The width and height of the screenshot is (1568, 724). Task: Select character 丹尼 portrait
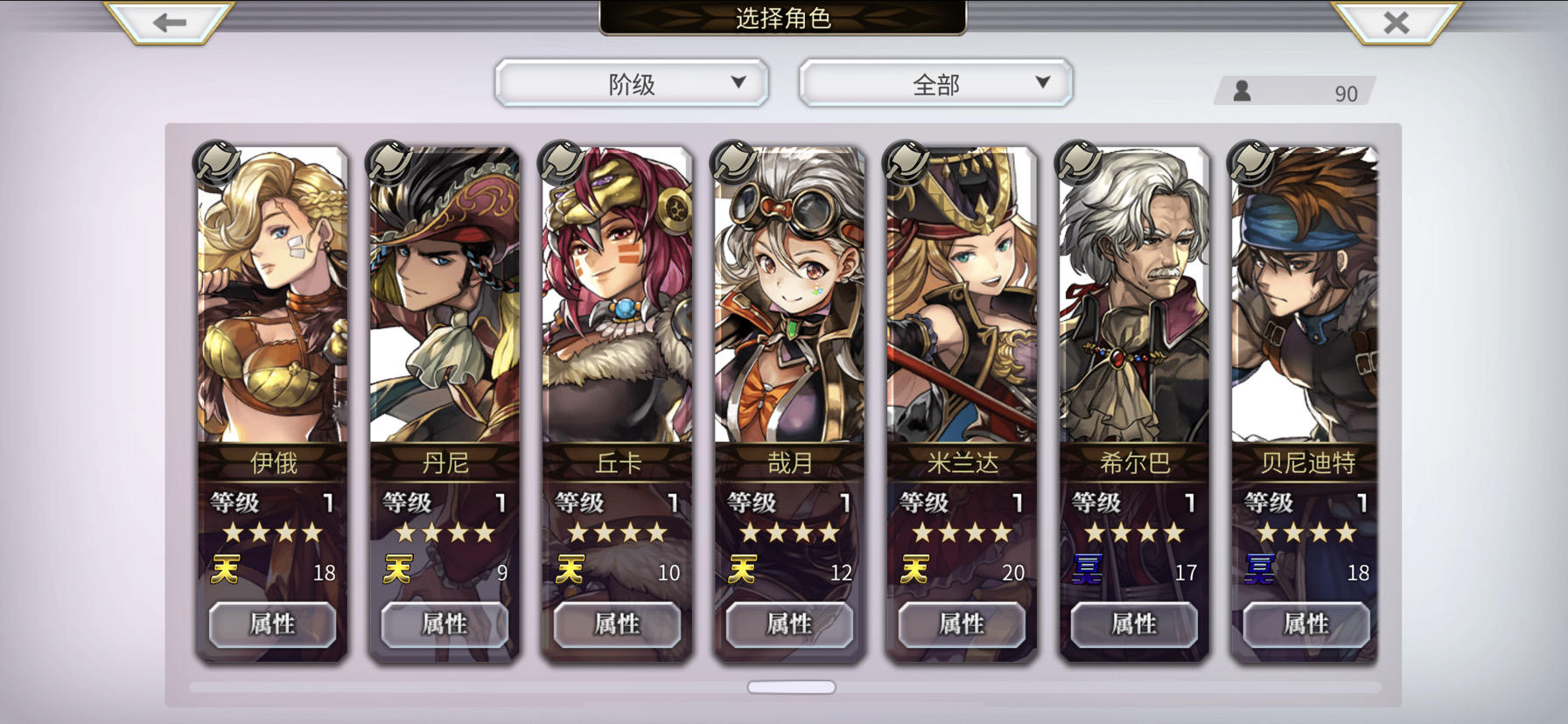pyautogui.click(x=444, y=296)
